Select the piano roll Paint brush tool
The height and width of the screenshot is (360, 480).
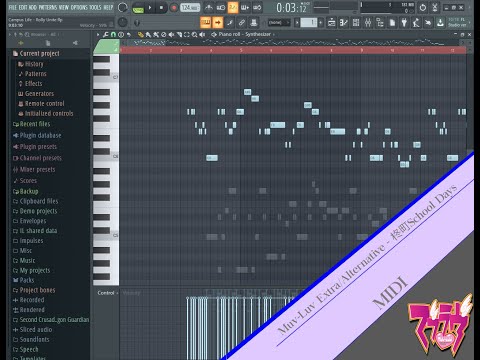click(x=148, y=34)
